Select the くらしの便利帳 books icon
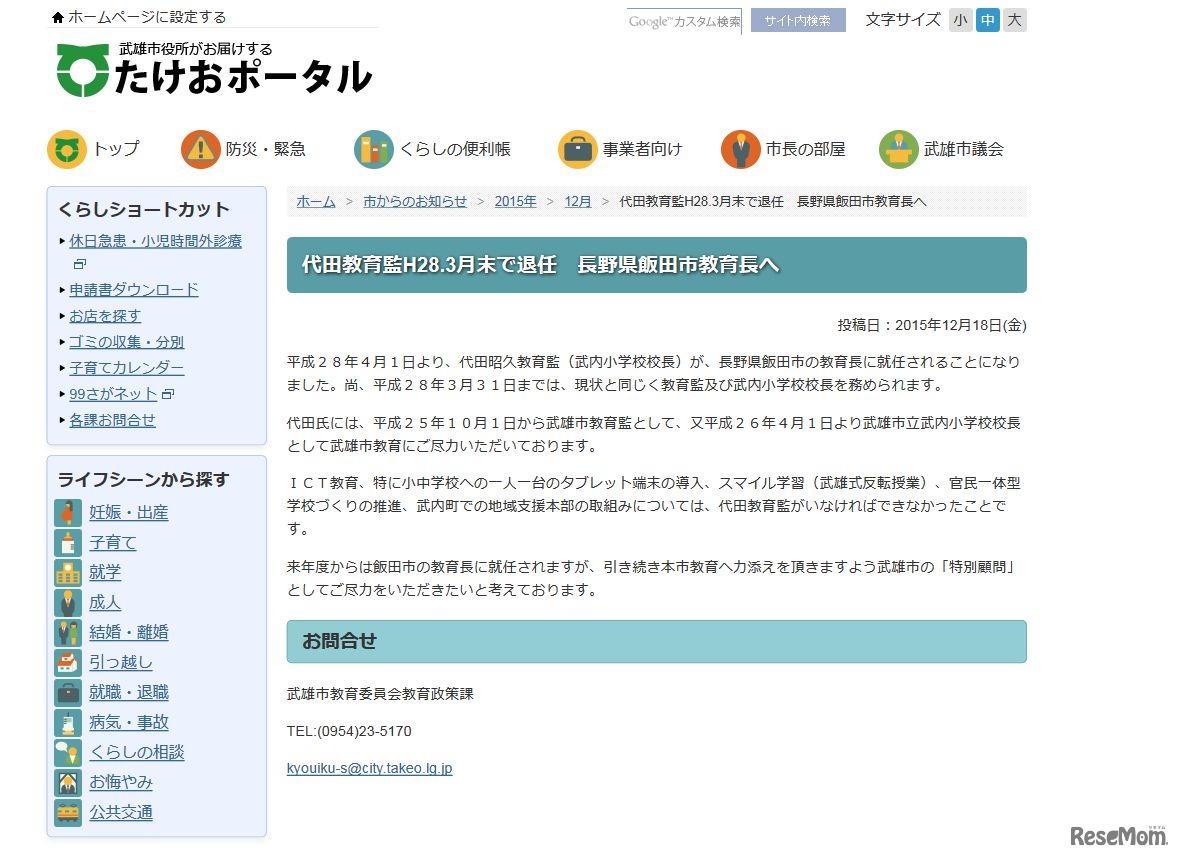This screenshot has height=859, width=1181. [373, 148]
